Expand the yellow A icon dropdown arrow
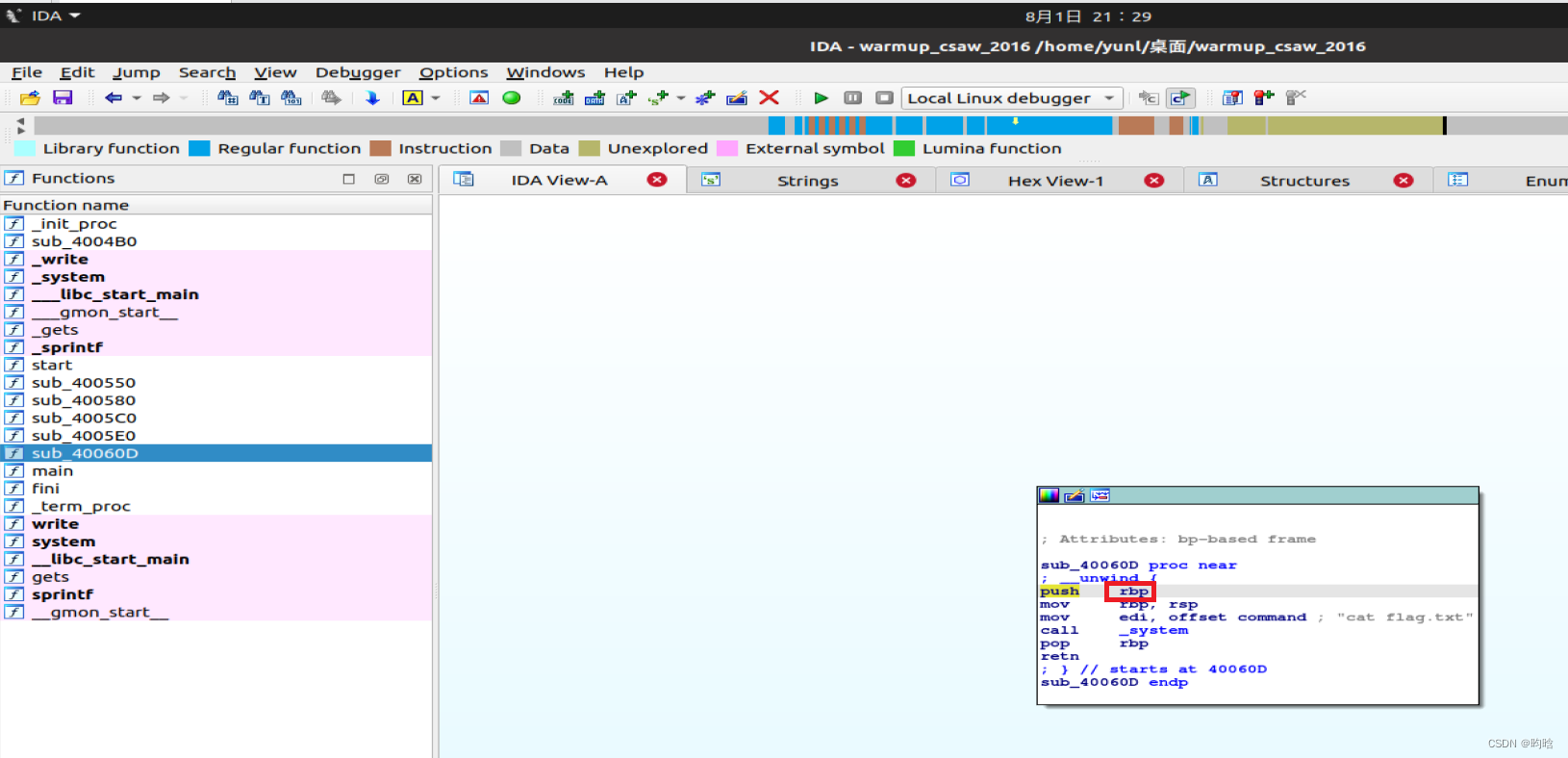Viewport: 1568px width, 758px height. tap(436, 98)
